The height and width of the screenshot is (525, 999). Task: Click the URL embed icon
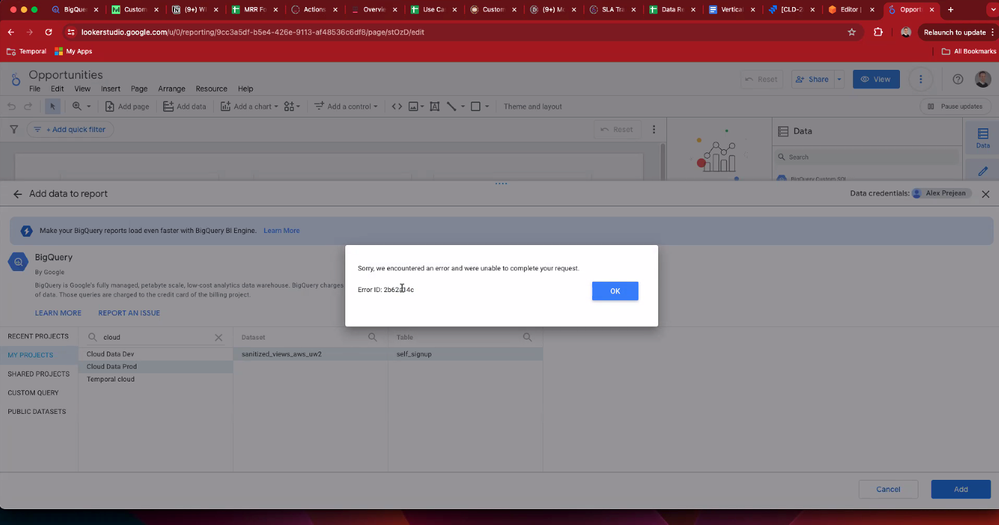[397, 106]
